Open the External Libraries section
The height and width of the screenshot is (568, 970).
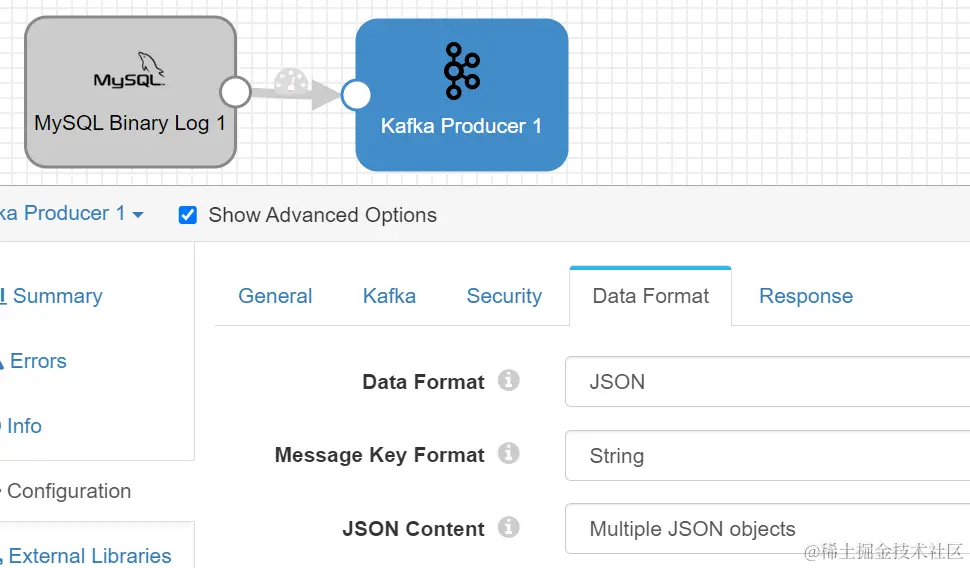90,556
